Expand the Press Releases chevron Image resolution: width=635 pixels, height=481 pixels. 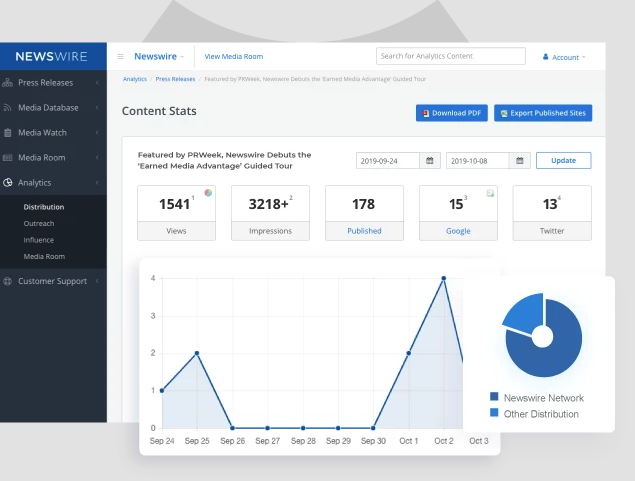[x=97, y=83]
